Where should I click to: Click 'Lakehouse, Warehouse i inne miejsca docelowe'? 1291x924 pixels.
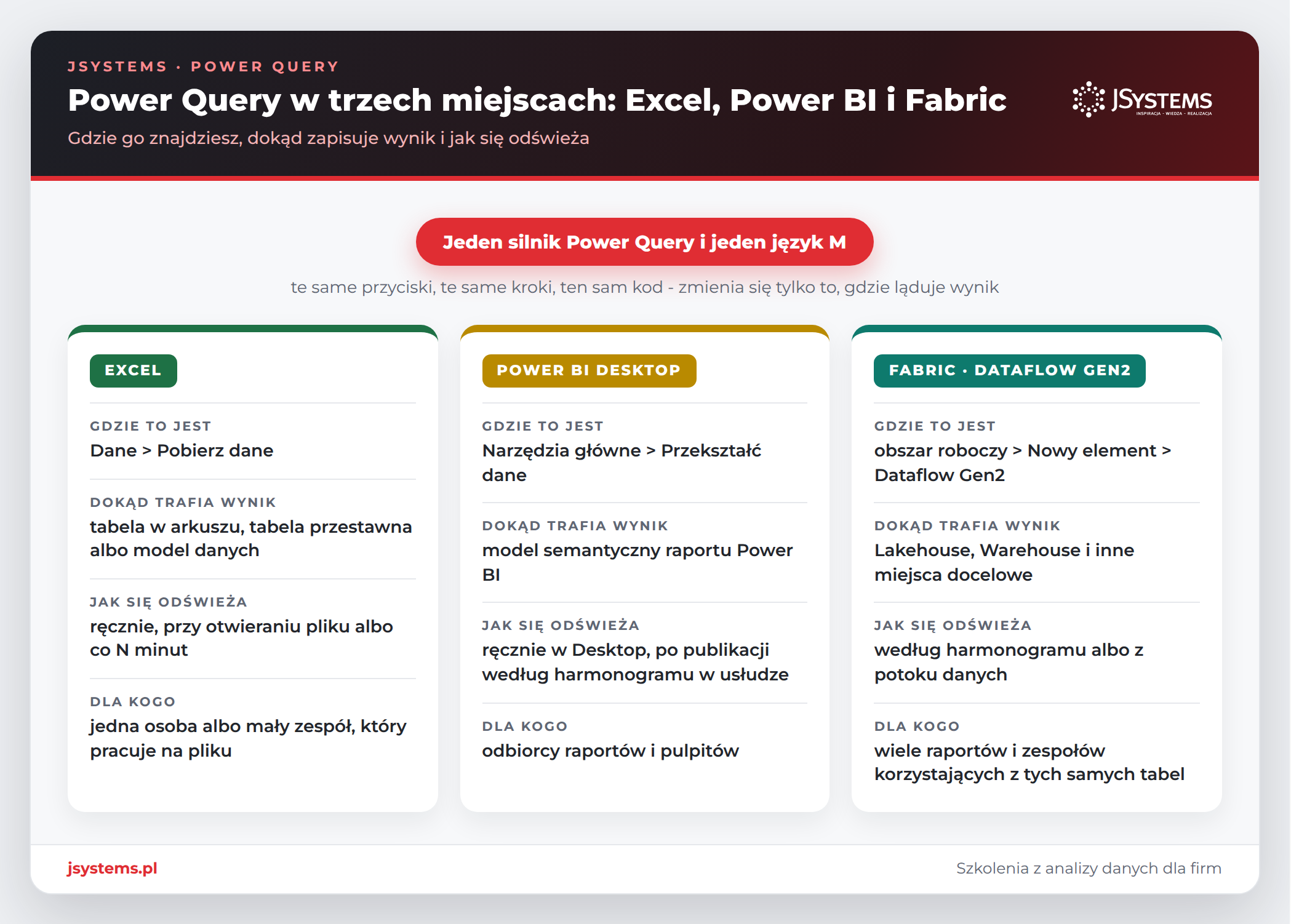click(1004, 562)
